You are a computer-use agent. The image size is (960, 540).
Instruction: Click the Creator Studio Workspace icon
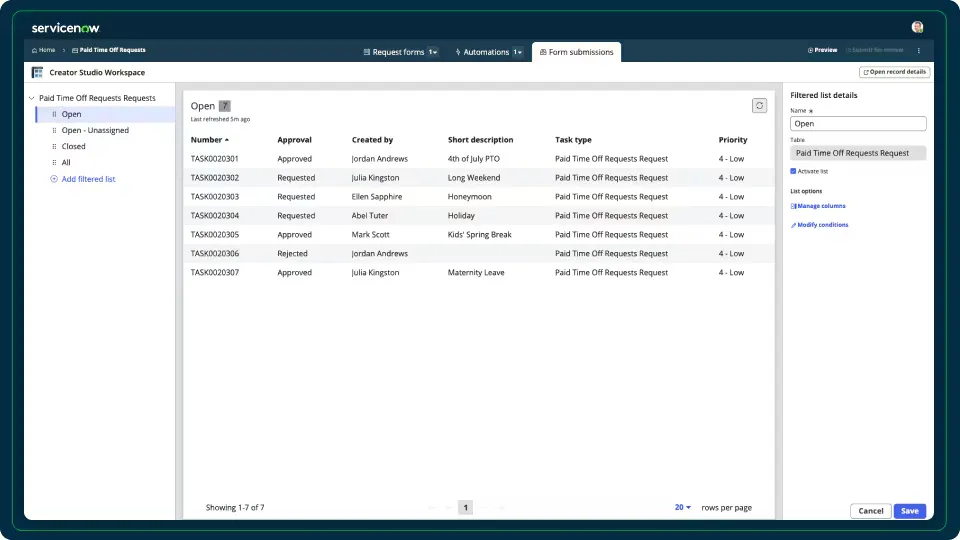pyautogui.click(x=37, y=72)
